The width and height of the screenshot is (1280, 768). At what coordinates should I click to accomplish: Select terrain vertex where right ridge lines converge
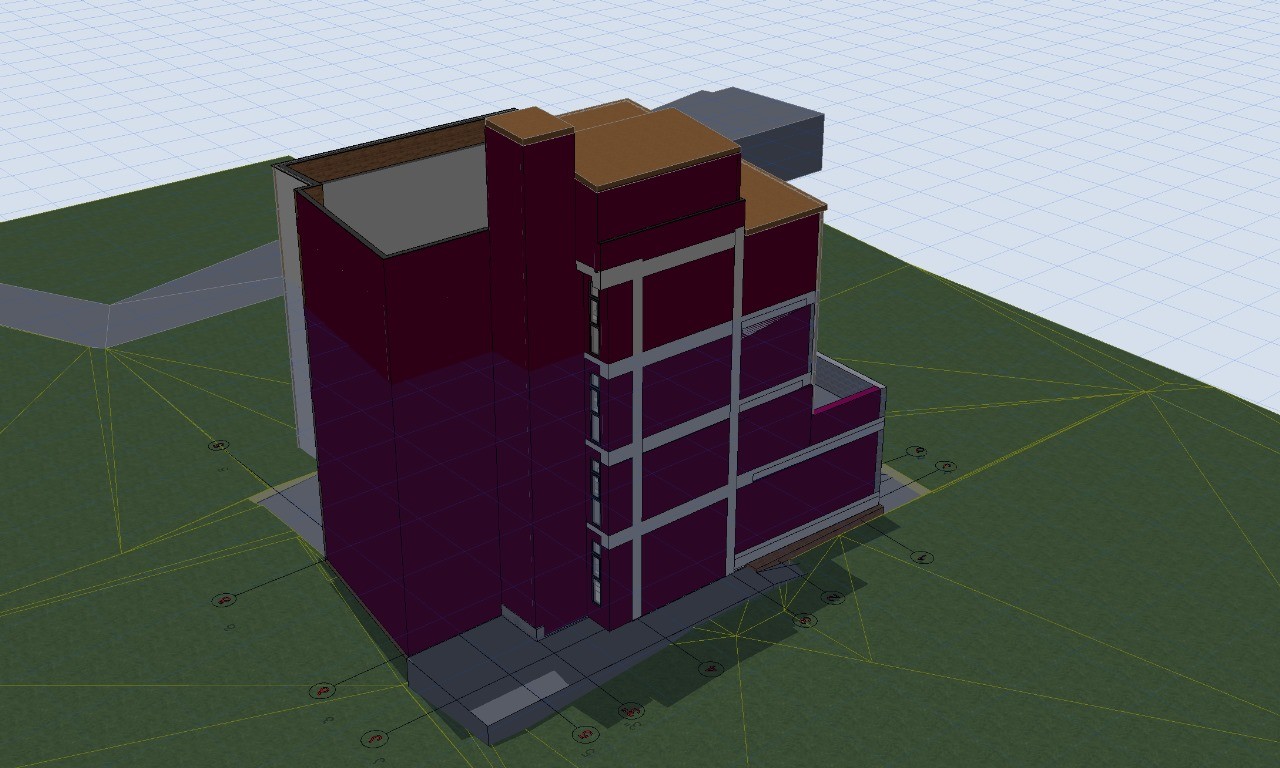pyautogui.click(x=1146, y=392)
